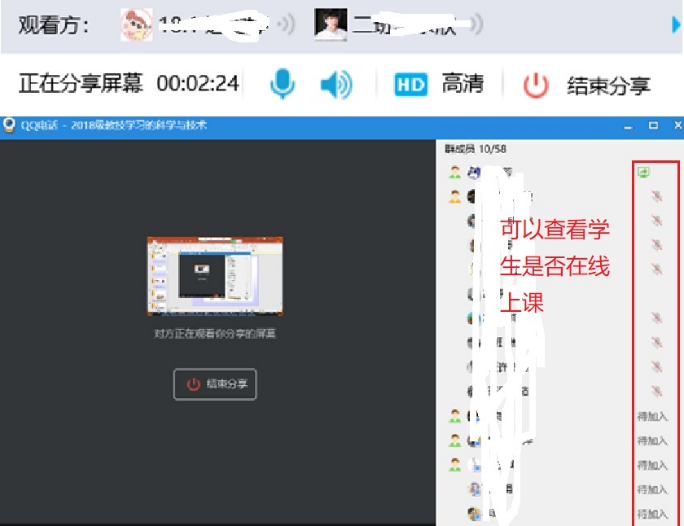Toggle the topmost muted microphone icon in the member list

tap(656, 196)
